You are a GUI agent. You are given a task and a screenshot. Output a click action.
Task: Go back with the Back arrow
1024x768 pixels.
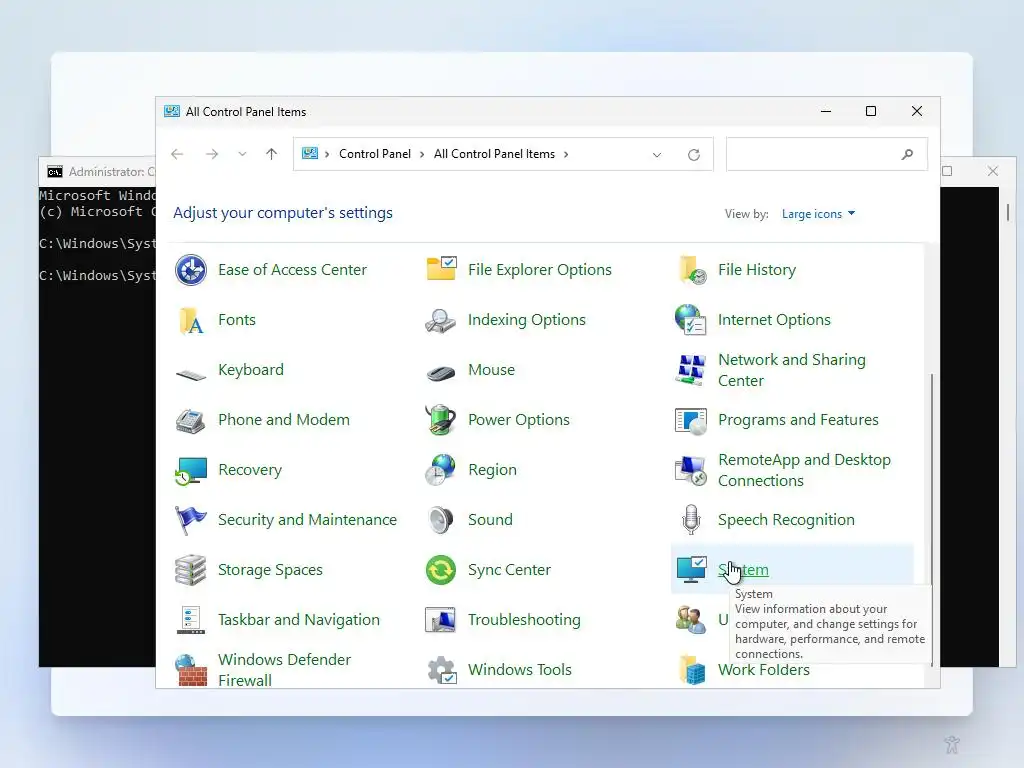coord(177,154)
